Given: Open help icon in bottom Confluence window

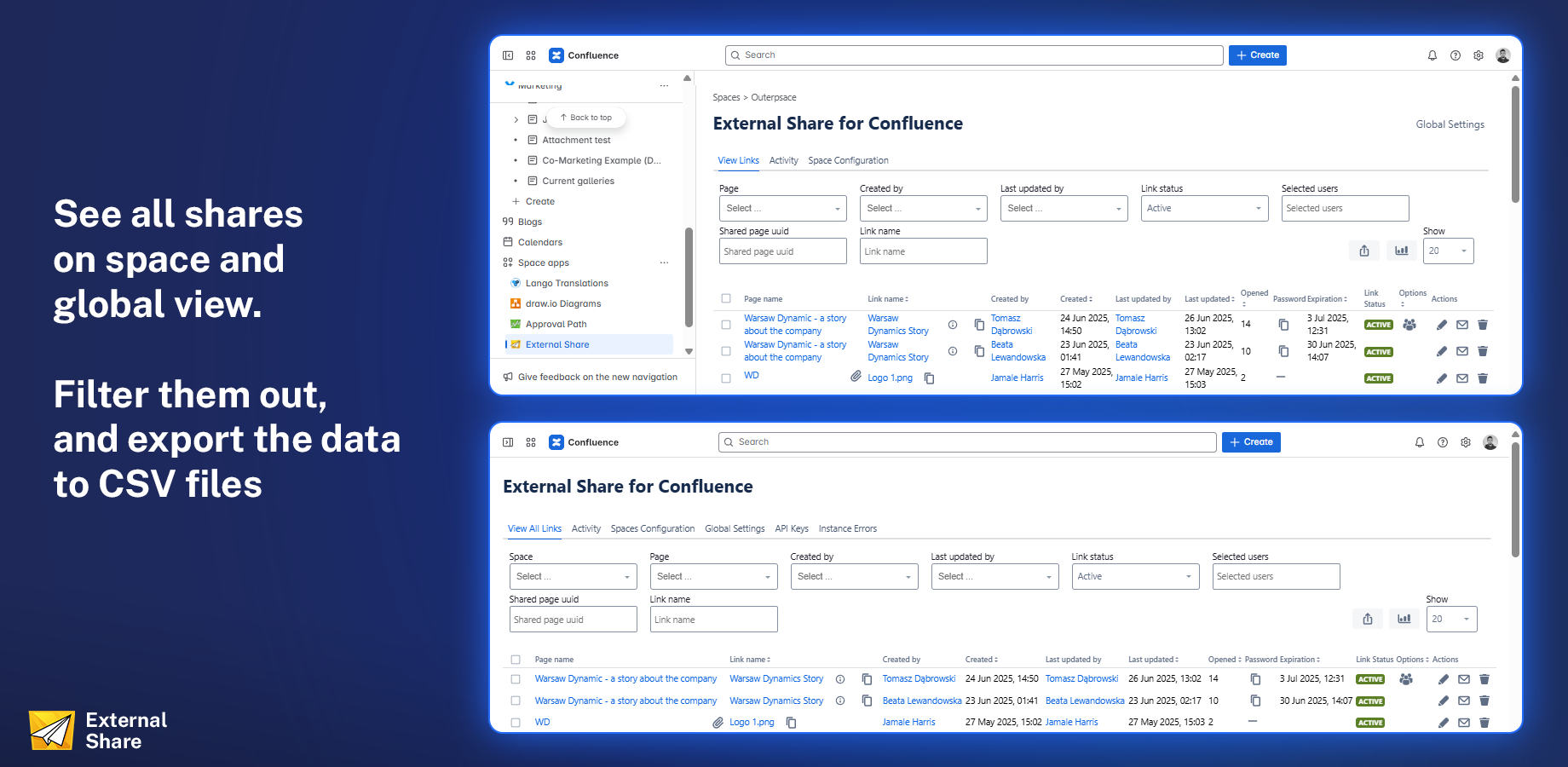Looking at the screenshot, I should point(1443,442).
